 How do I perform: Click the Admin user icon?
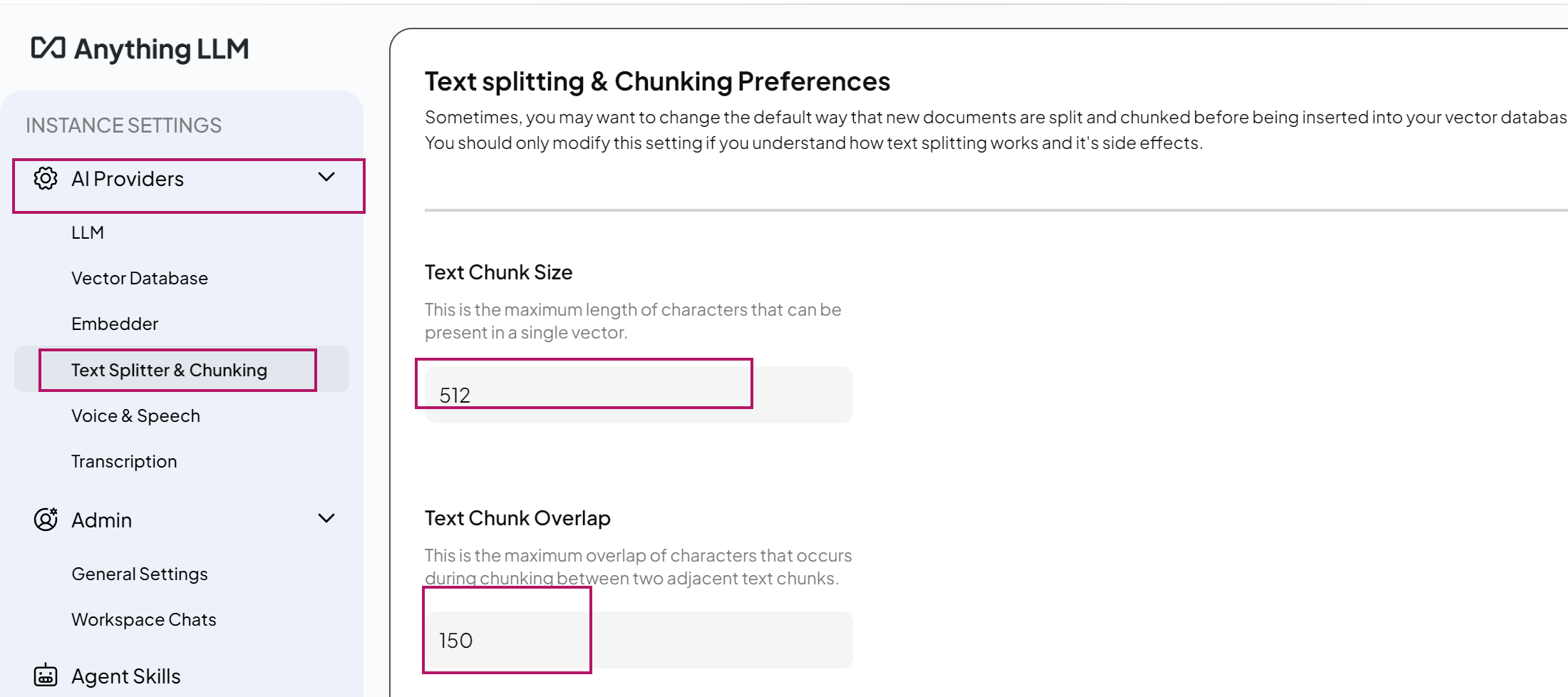click(46, 520)
